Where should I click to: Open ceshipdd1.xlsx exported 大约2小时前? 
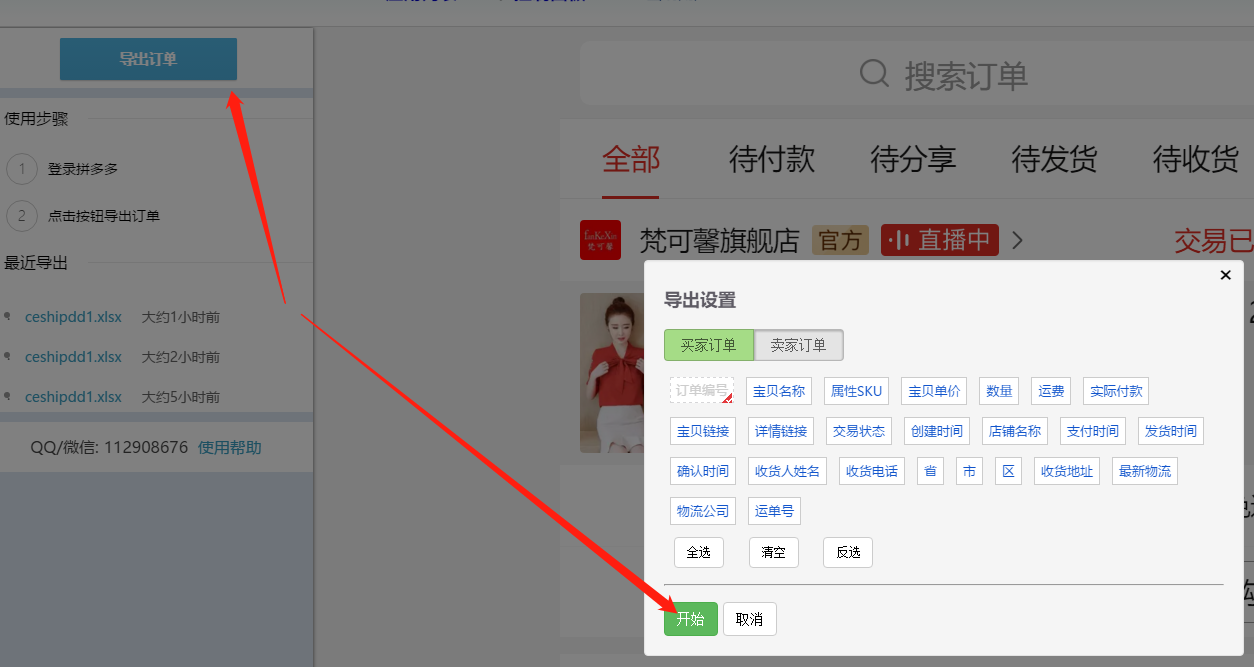[x=73, y=357]
